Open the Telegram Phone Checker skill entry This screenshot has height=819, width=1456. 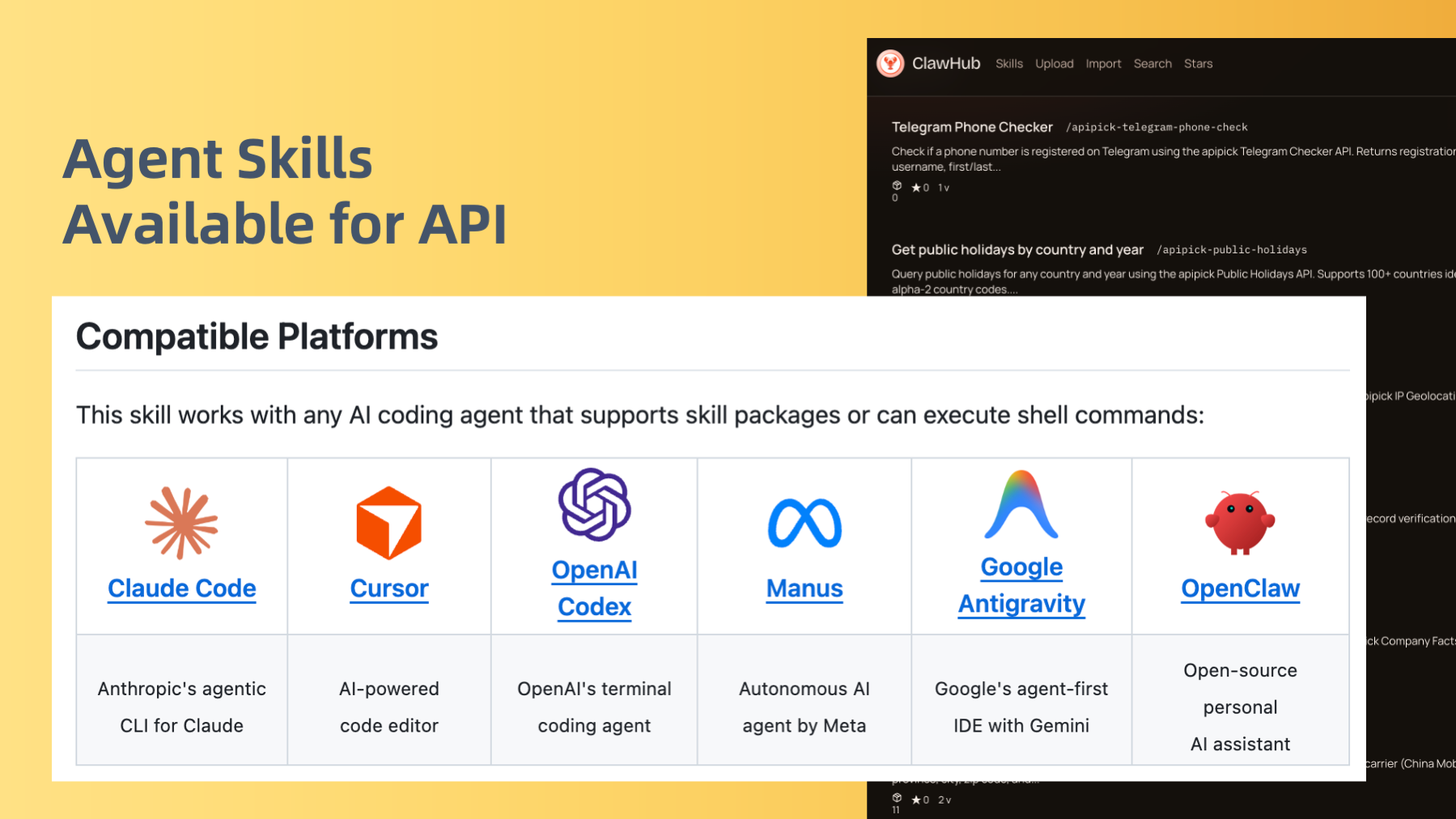(972, 127)
